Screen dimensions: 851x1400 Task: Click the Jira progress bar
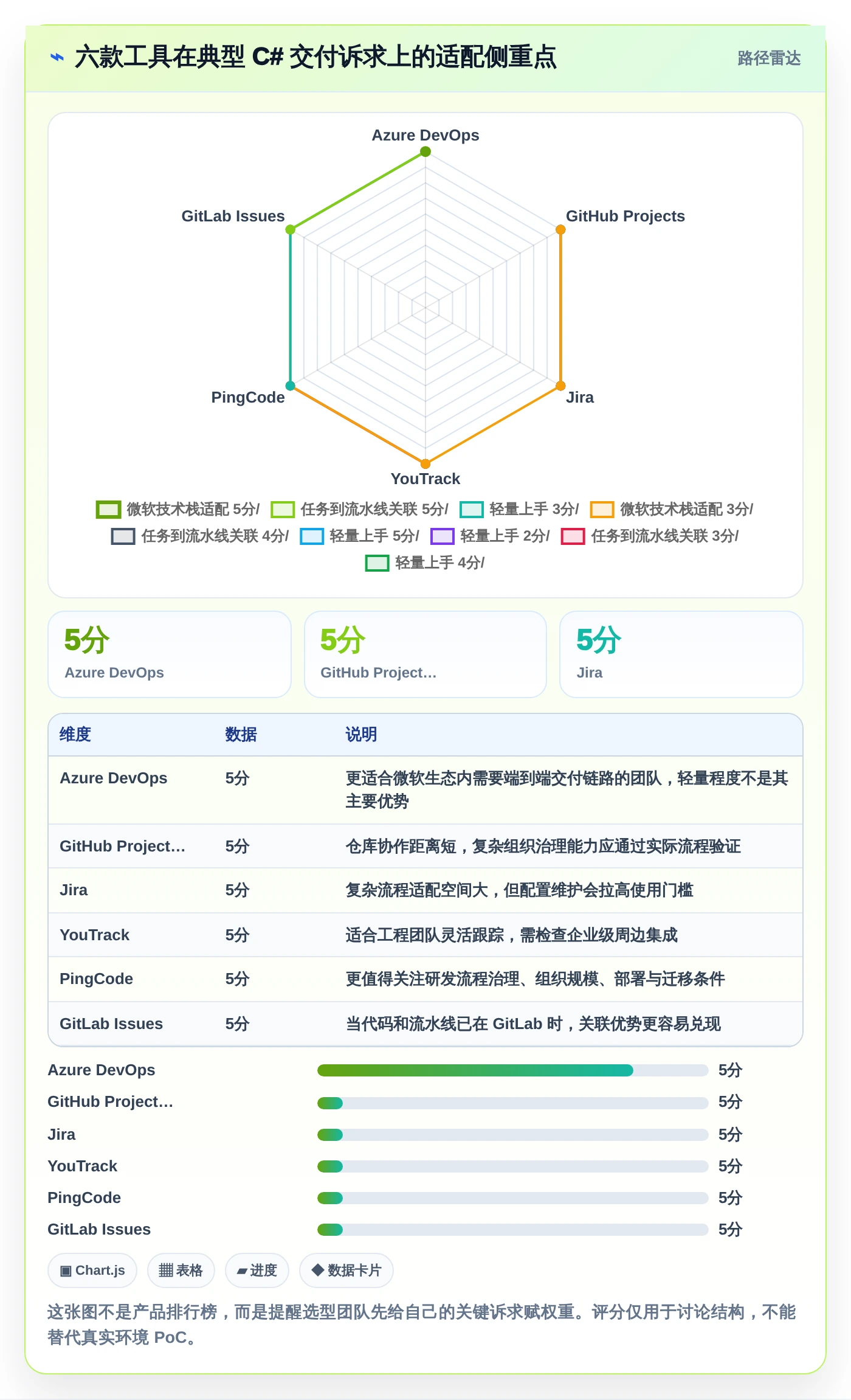click(512, 1134)
